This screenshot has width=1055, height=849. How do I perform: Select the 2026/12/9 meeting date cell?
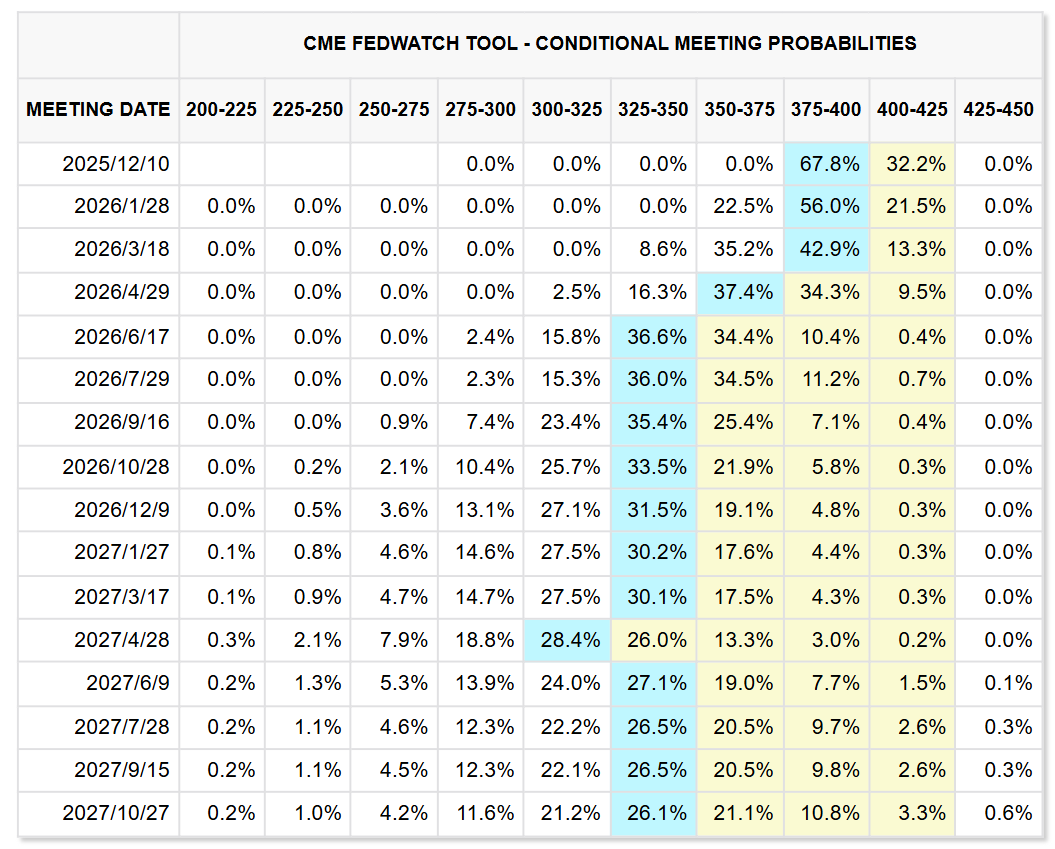[121, 509]
